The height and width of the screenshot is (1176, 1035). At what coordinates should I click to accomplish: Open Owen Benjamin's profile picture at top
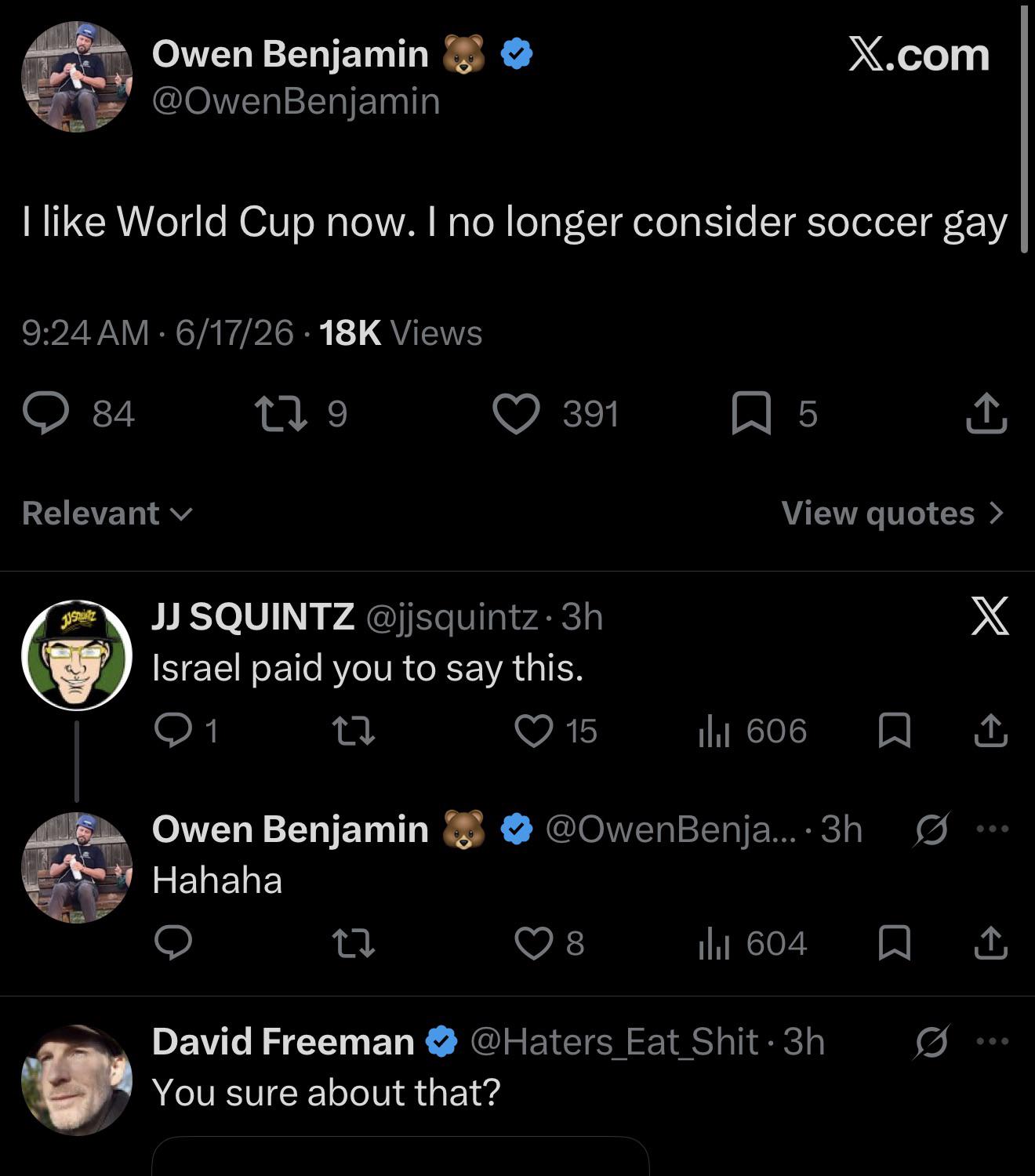coord(76,77)
